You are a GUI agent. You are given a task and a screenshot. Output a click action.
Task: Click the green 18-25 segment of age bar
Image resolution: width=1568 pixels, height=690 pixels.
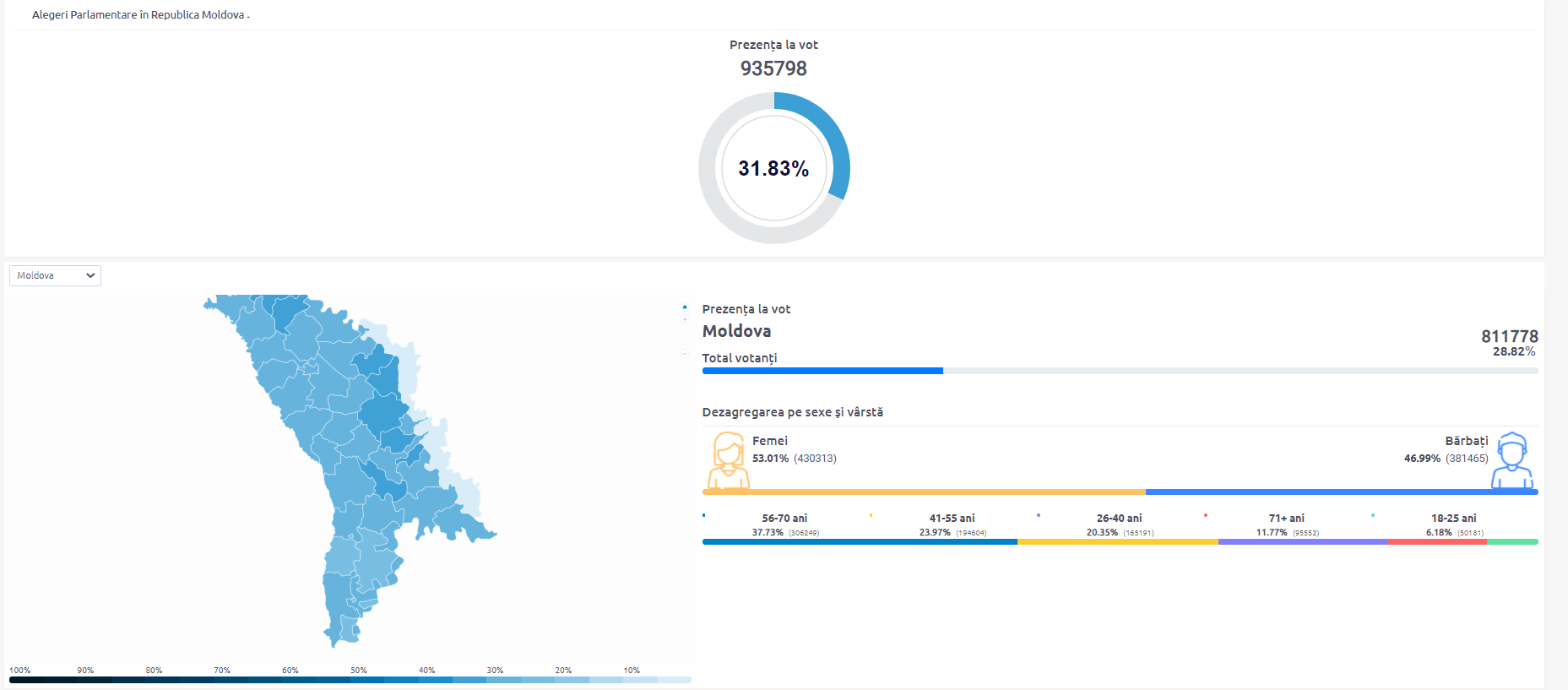pos(1512,541)
